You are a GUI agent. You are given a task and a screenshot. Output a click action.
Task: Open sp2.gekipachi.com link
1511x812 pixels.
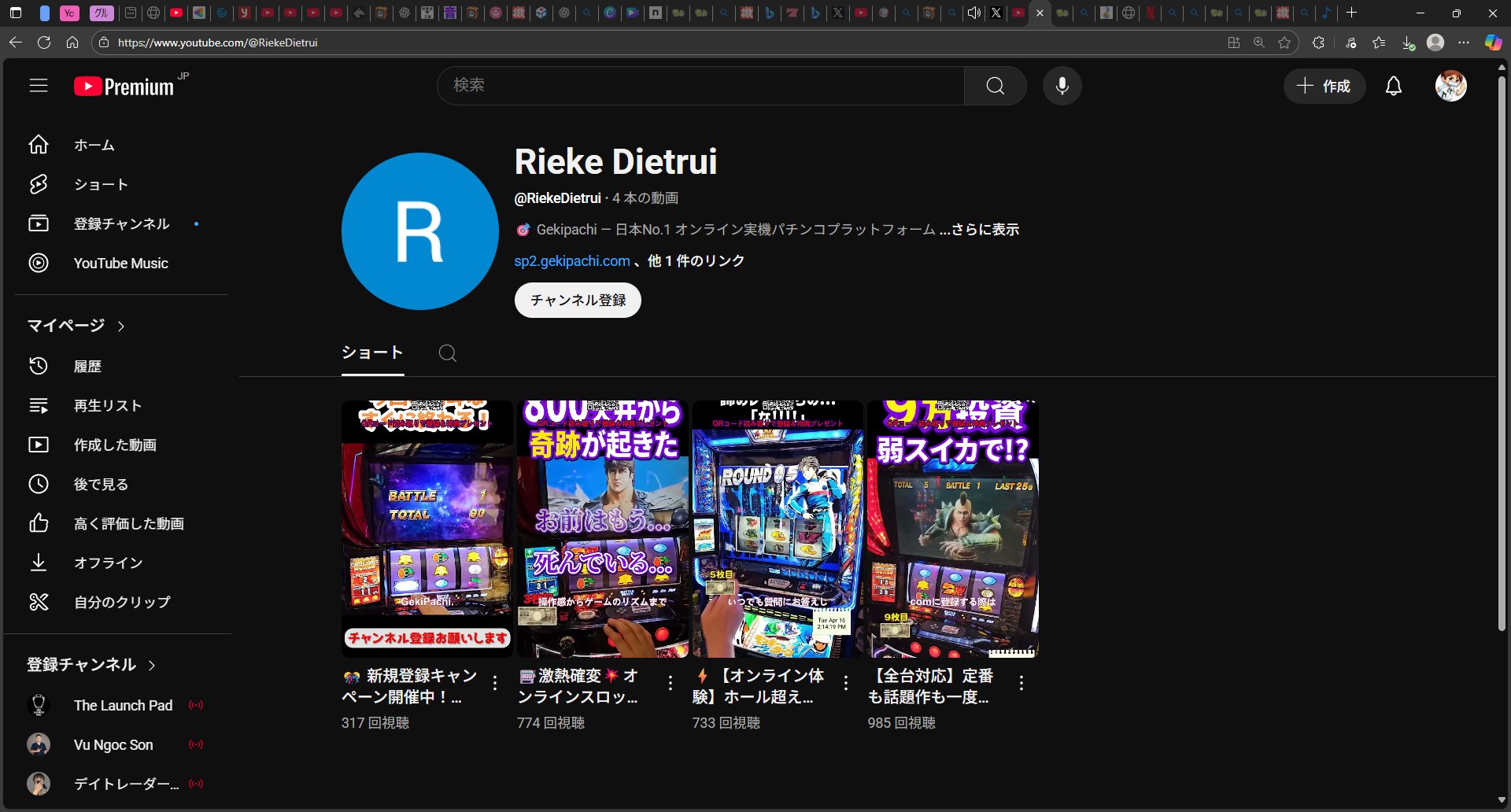click(x=572, y=261)
